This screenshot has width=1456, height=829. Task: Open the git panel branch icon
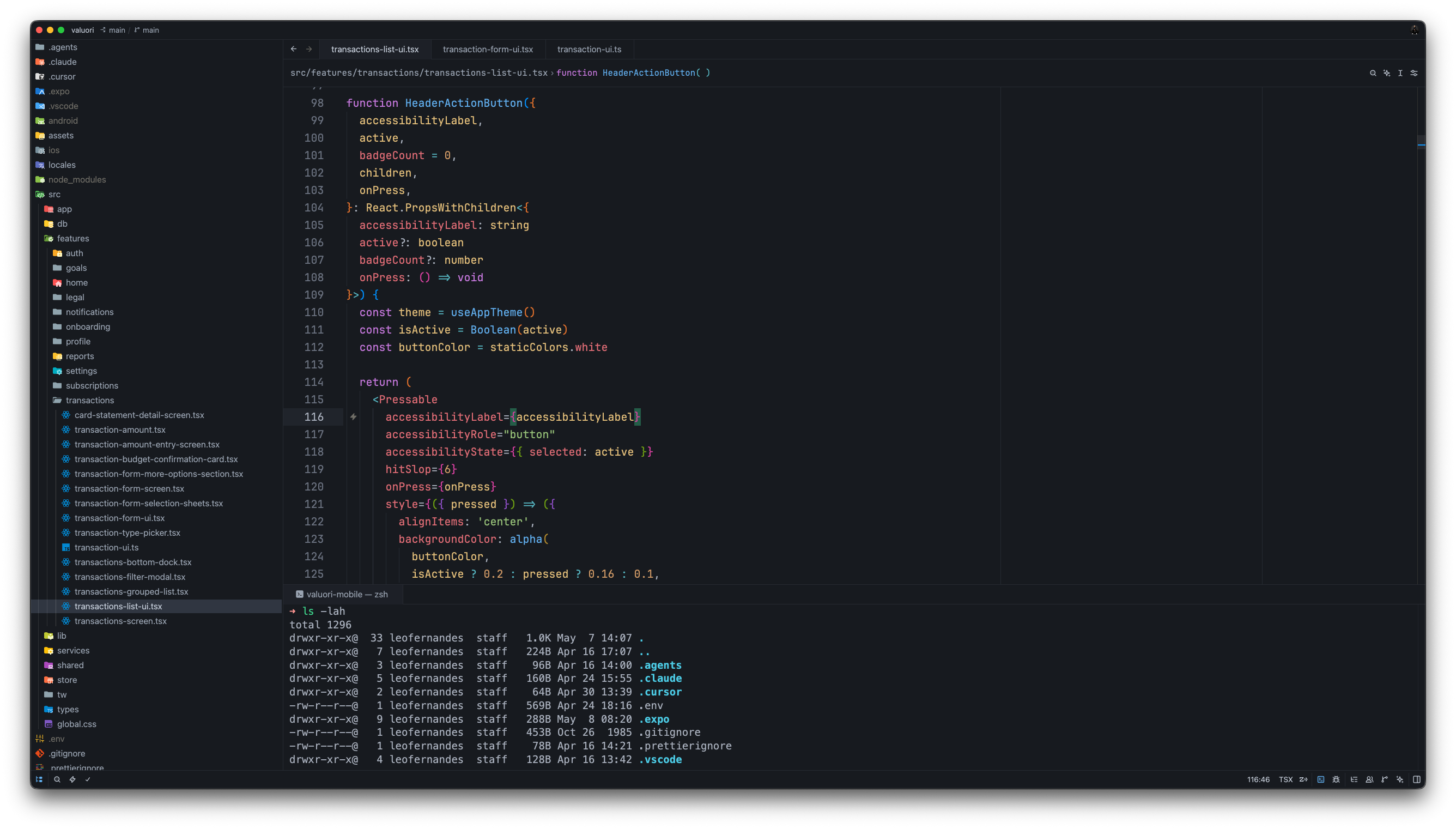[1384, 779]
